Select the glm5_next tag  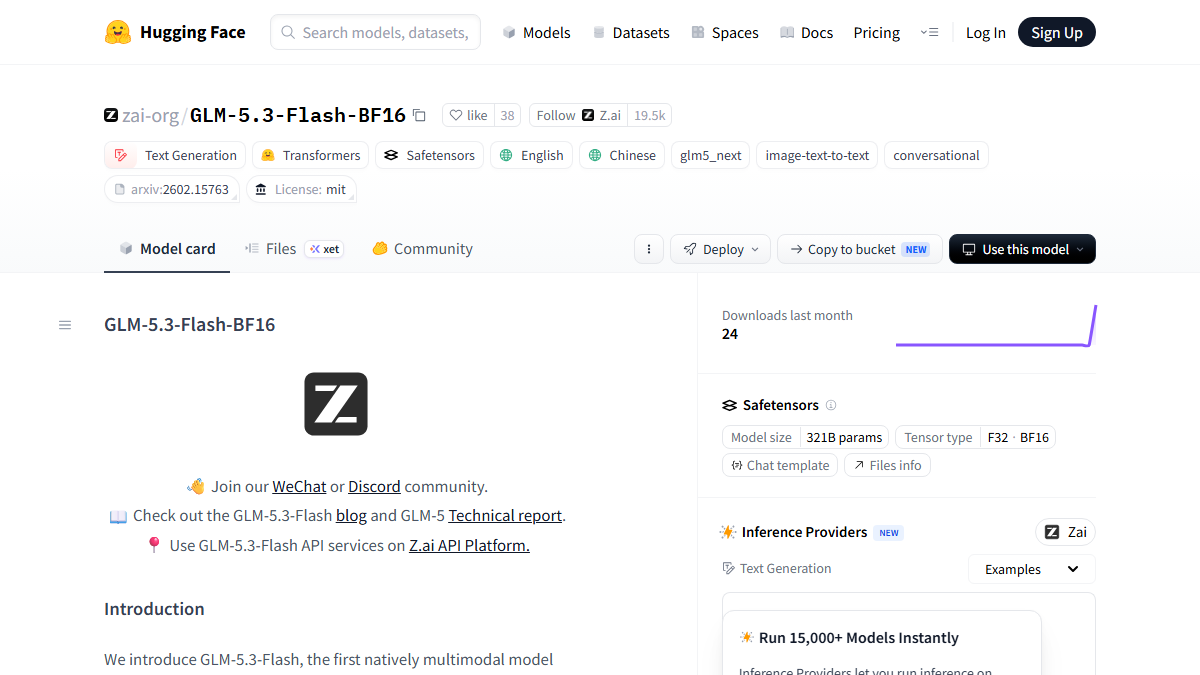point(710,155)
